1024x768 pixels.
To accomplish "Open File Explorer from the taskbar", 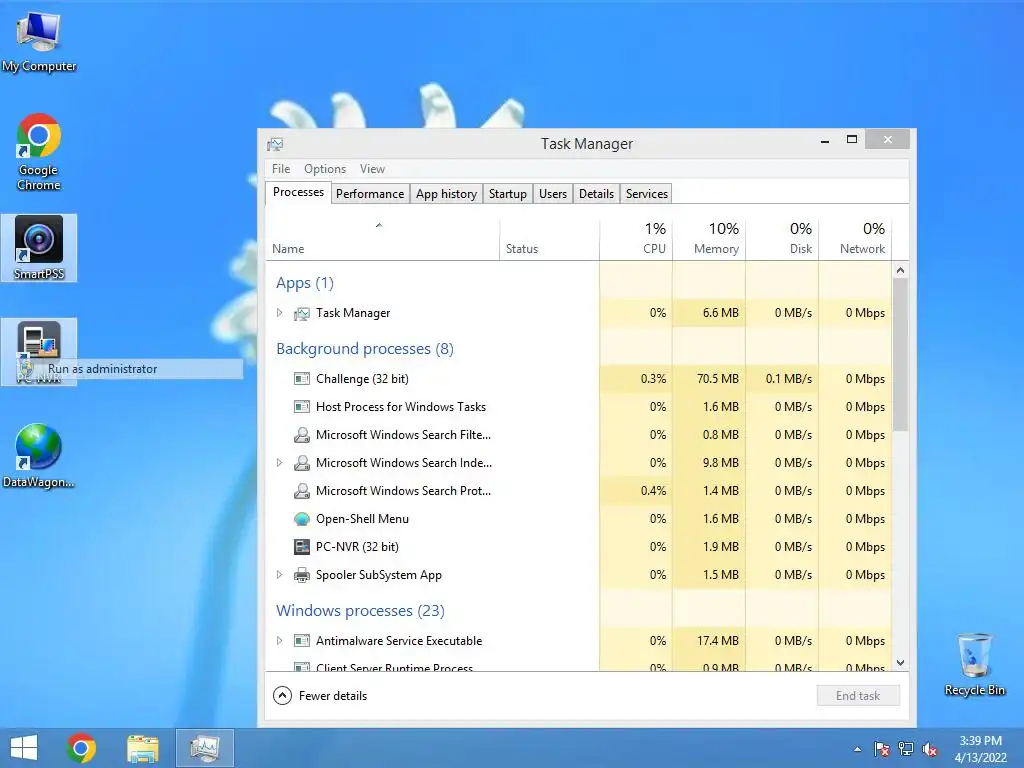I will (142, 748).
